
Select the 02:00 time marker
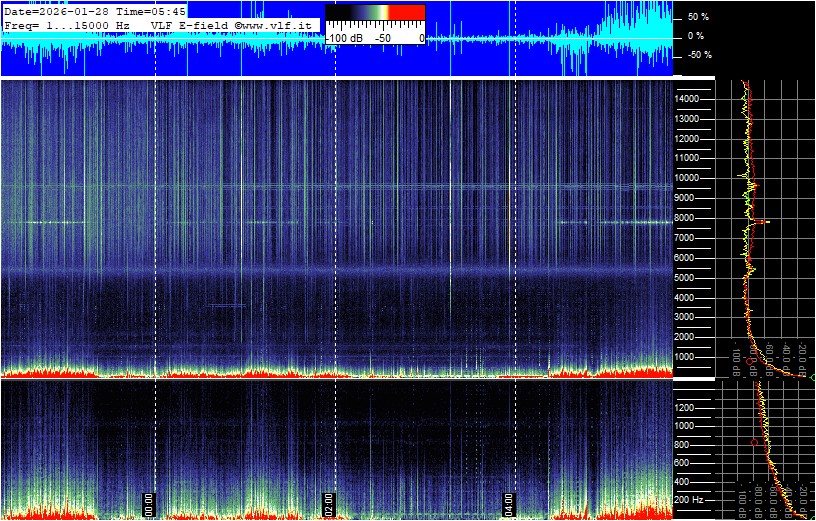[x=328, y=503]
